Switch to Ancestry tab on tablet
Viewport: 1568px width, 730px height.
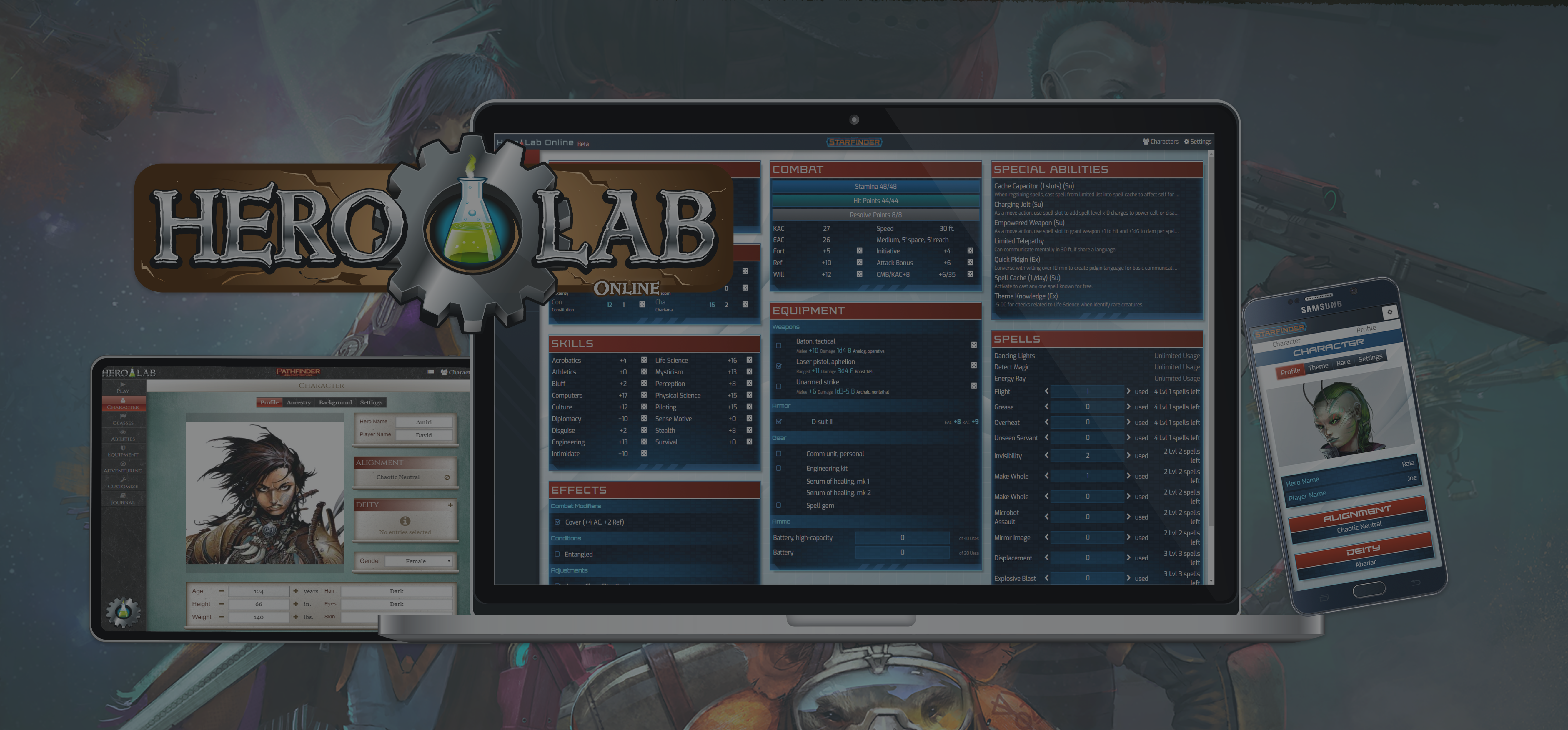coord(298,402)
